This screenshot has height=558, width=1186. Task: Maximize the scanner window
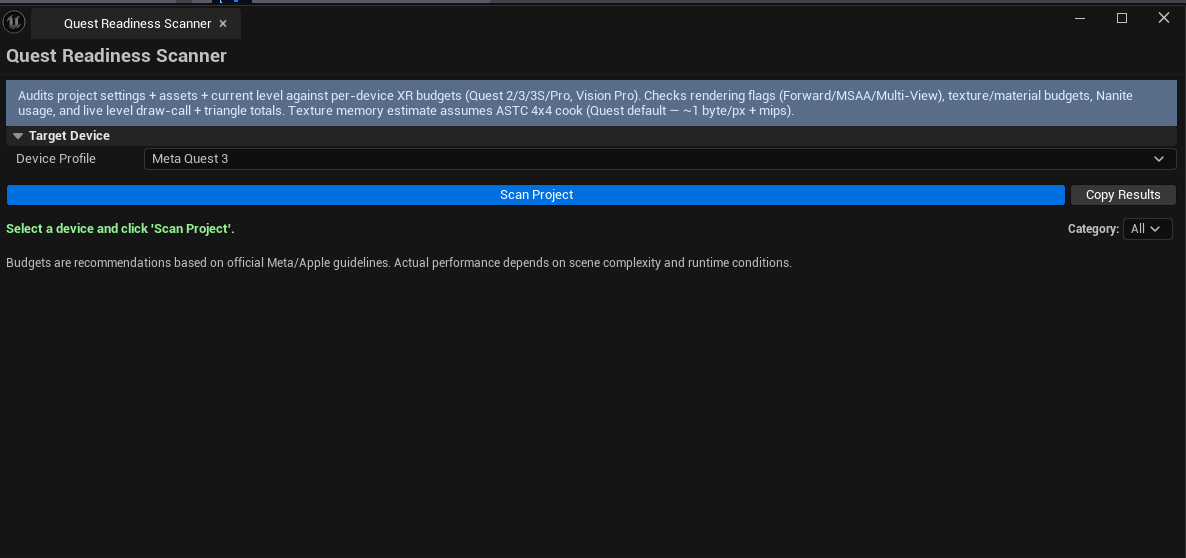[x=1122, y=18]
